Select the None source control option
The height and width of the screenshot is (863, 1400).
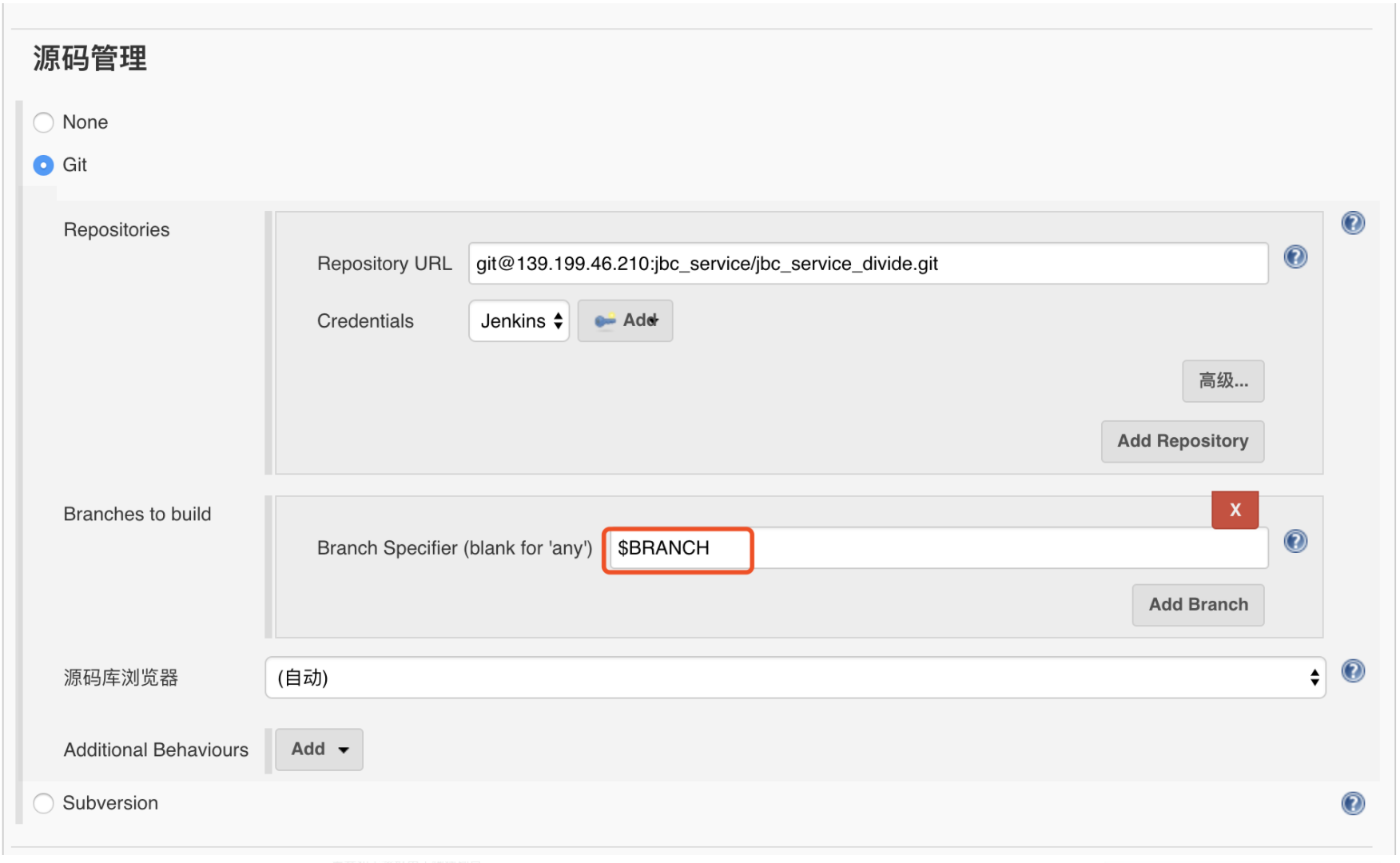43,122
